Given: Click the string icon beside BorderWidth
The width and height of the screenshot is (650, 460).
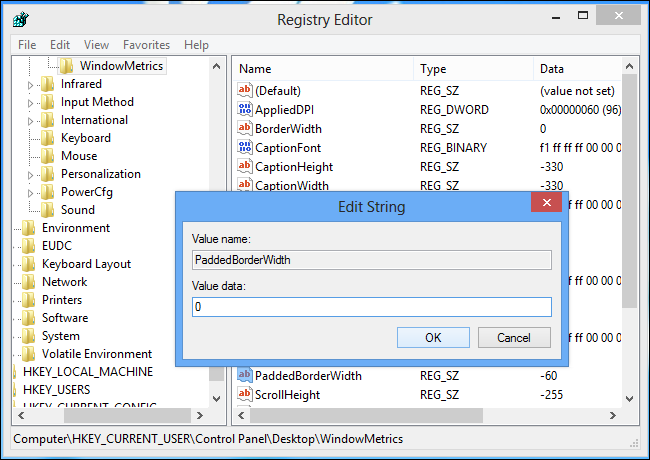Looking at the screenshot, I should point(245,128).
